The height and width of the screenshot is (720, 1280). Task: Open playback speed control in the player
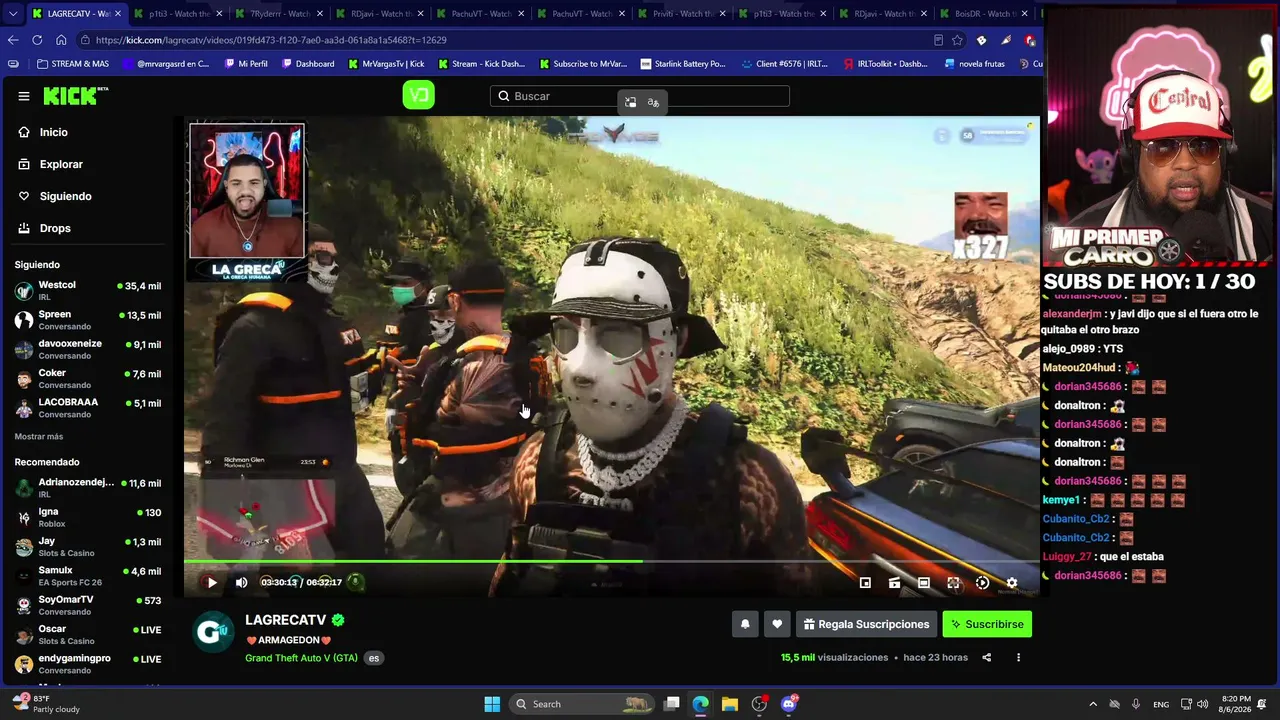(x=982, y=582)
